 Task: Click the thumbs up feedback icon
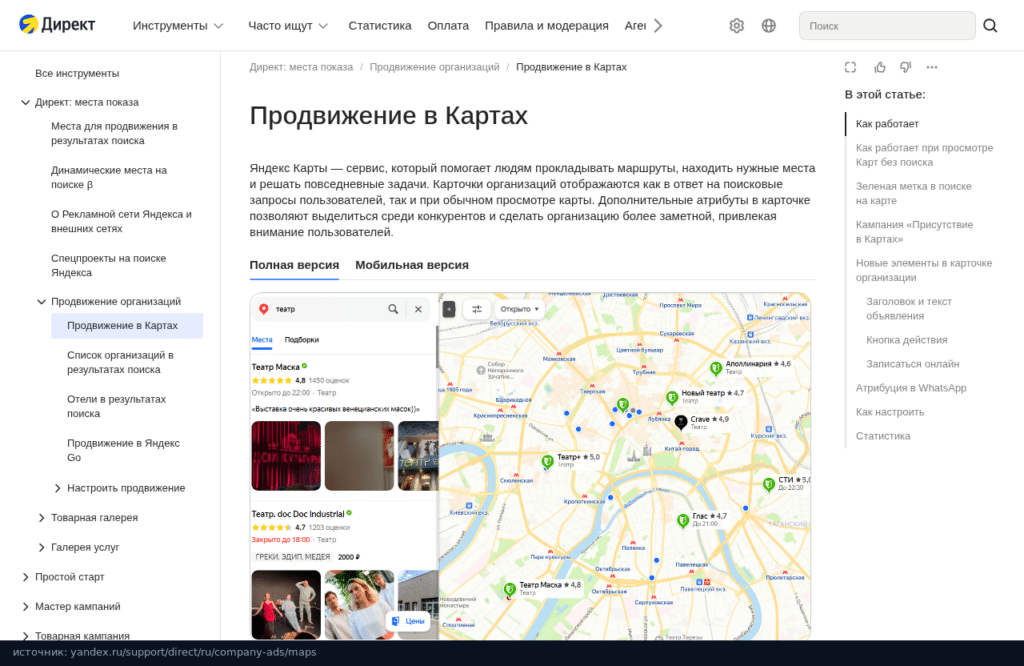(x=880, y=67)
